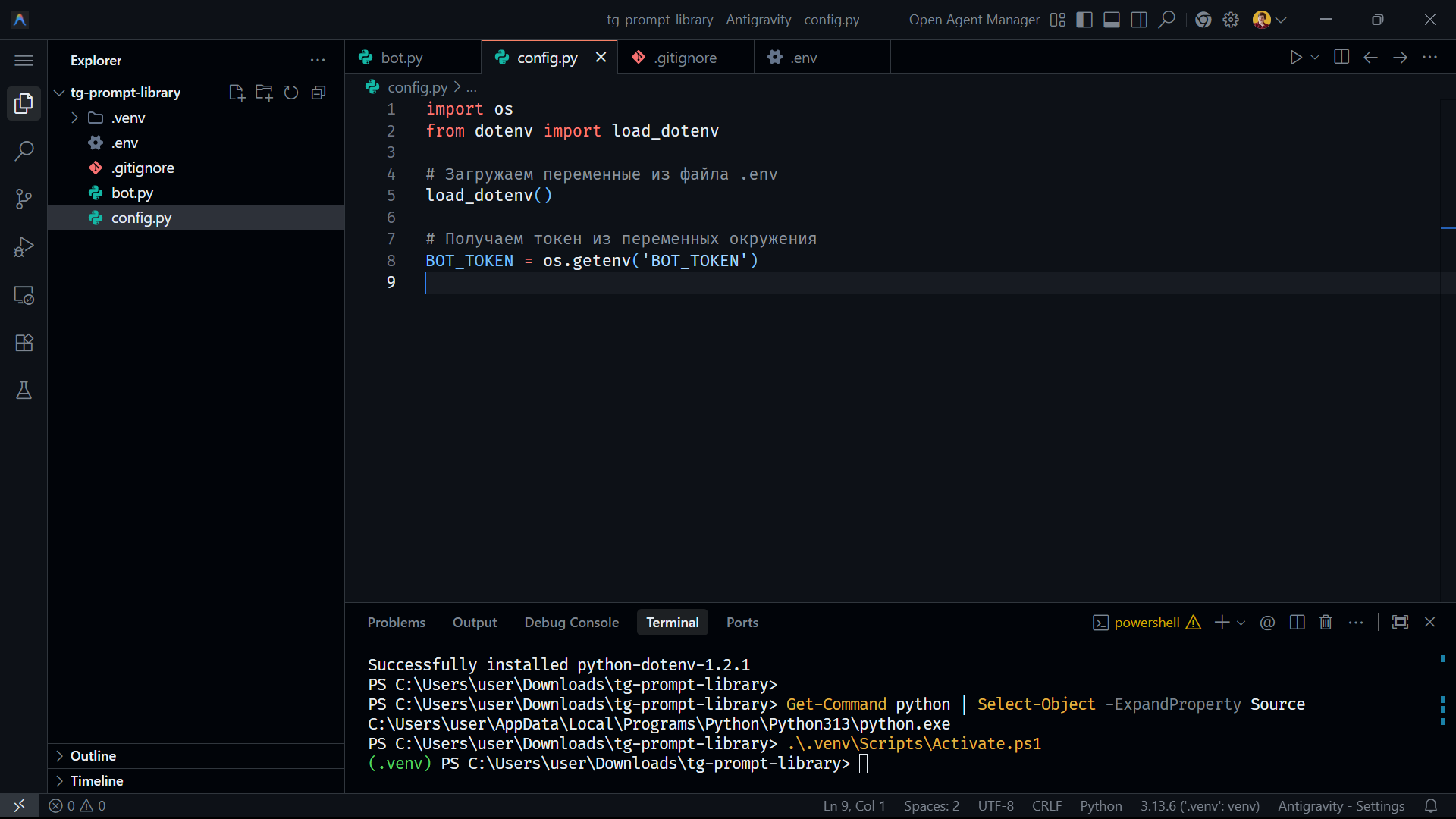The width and height of the screenshot is (1456, 819).
Task: Open the Run and Debug view
Action: point(24,247)
